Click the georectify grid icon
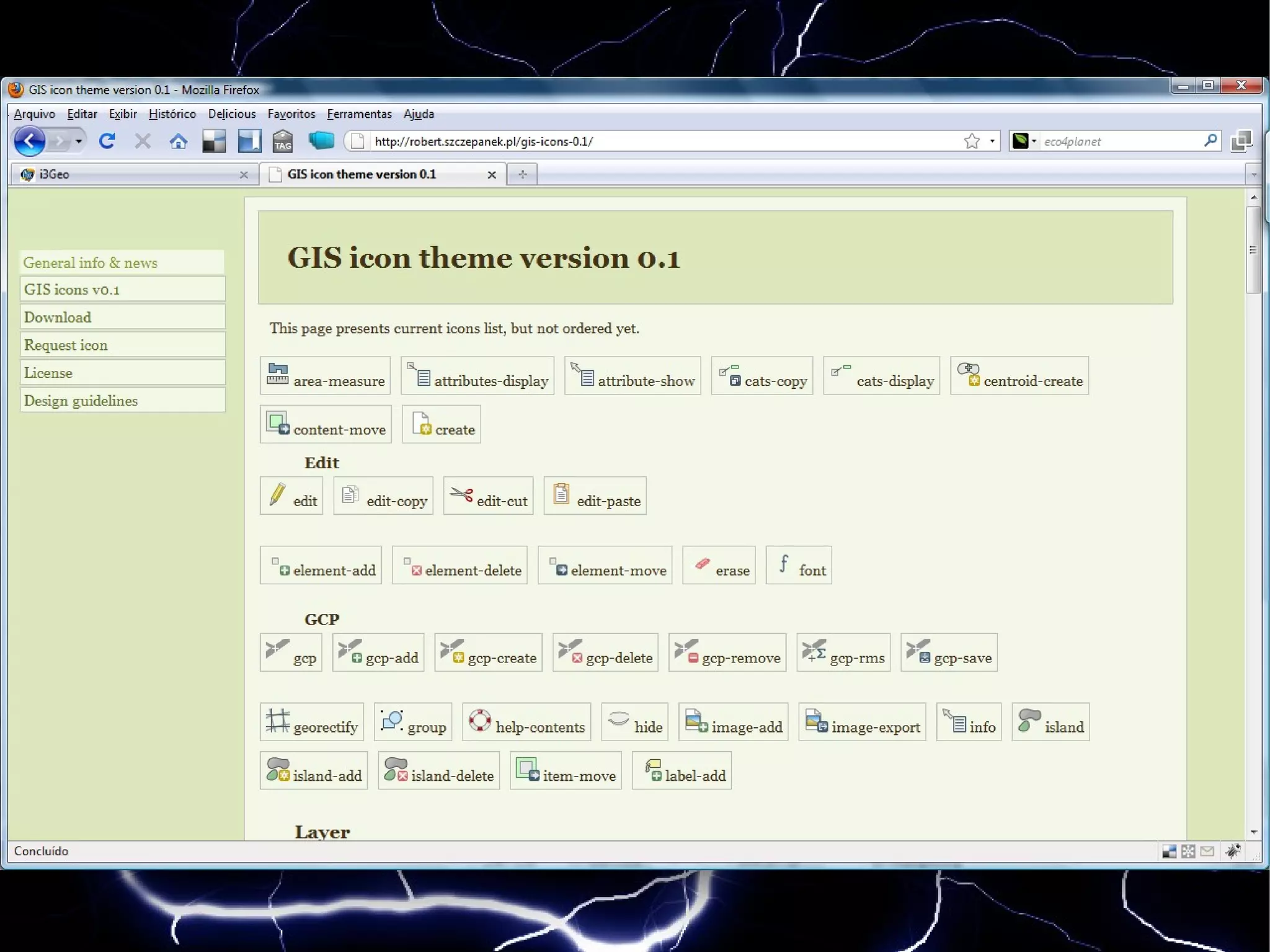Image resolution: width=1270 pixels, height=952 pixels. [x=277, y=721]
